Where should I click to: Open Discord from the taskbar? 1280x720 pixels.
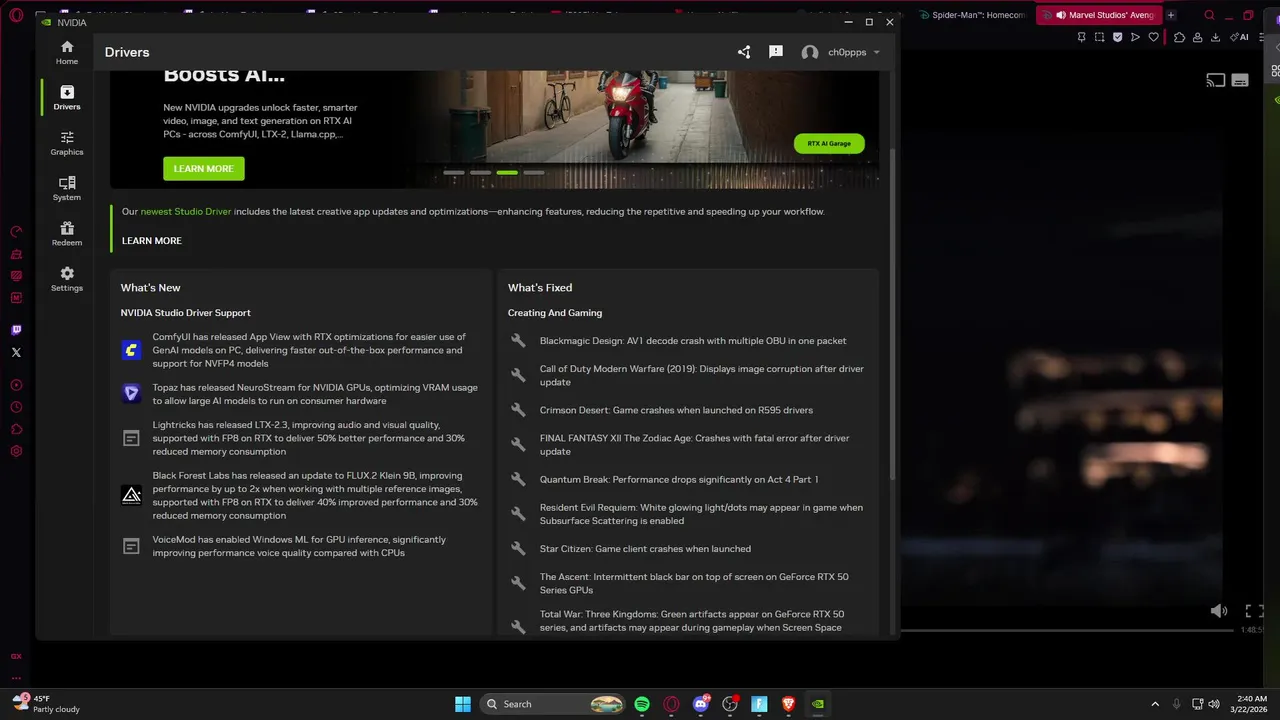click(x=701, y=704)
